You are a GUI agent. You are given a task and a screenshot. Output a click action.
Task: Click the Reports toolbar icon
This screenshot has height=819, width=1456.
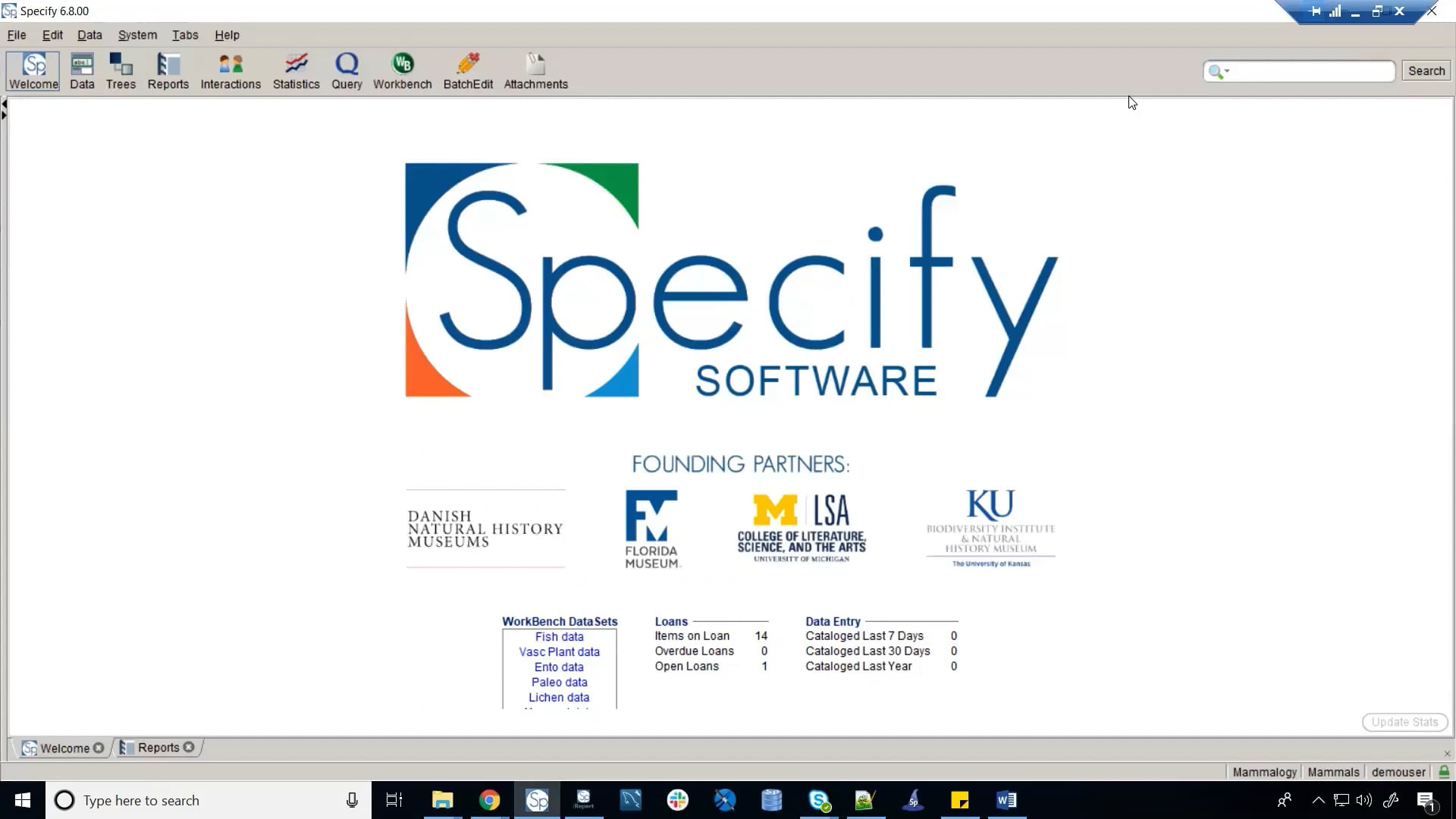[168, 71]
